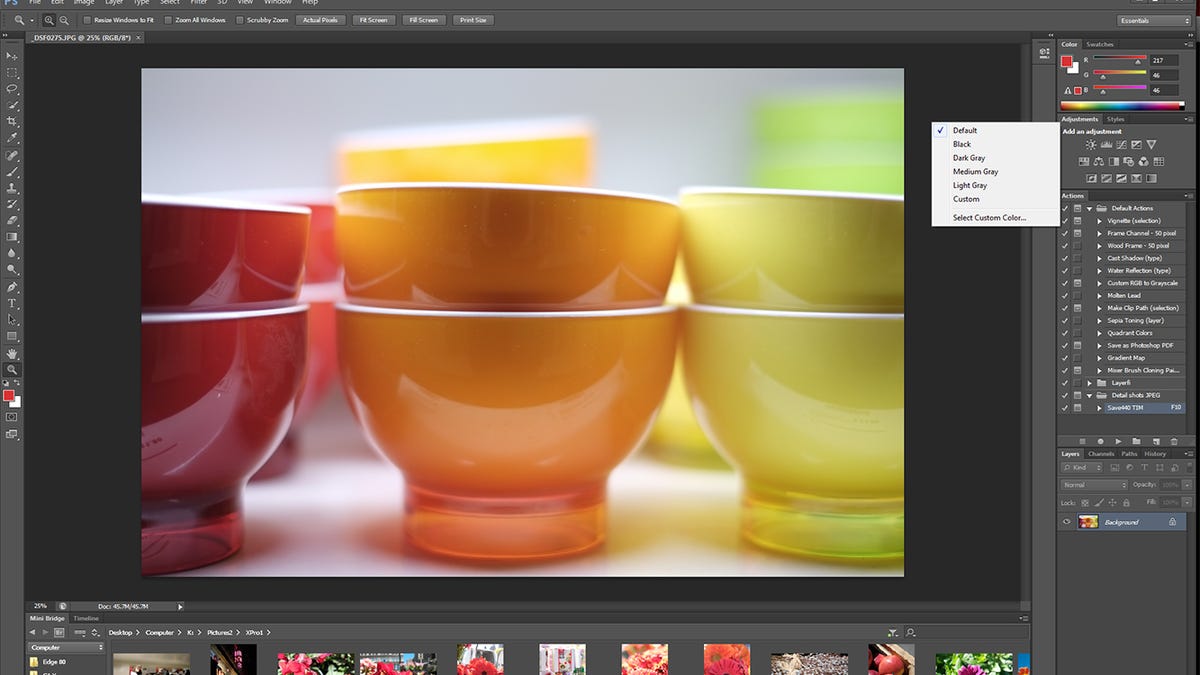Select the Horizontal Type tool

pos(12,302)
